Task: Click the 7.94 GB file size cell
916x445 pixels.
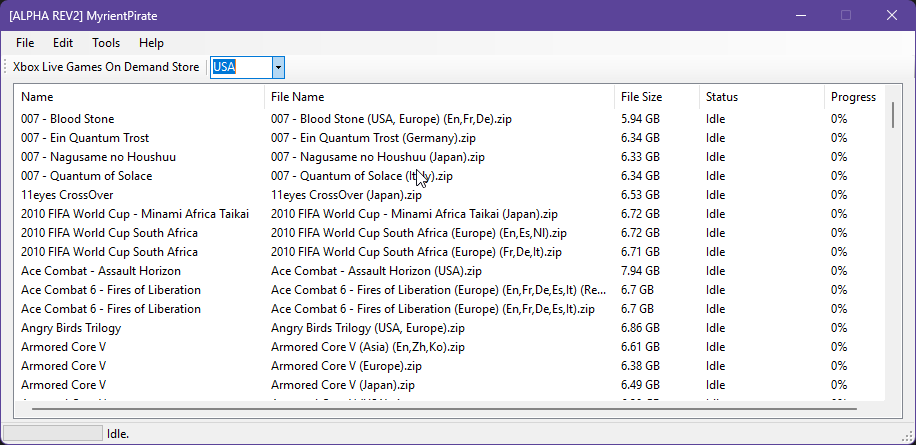Action: pos(640,271)
